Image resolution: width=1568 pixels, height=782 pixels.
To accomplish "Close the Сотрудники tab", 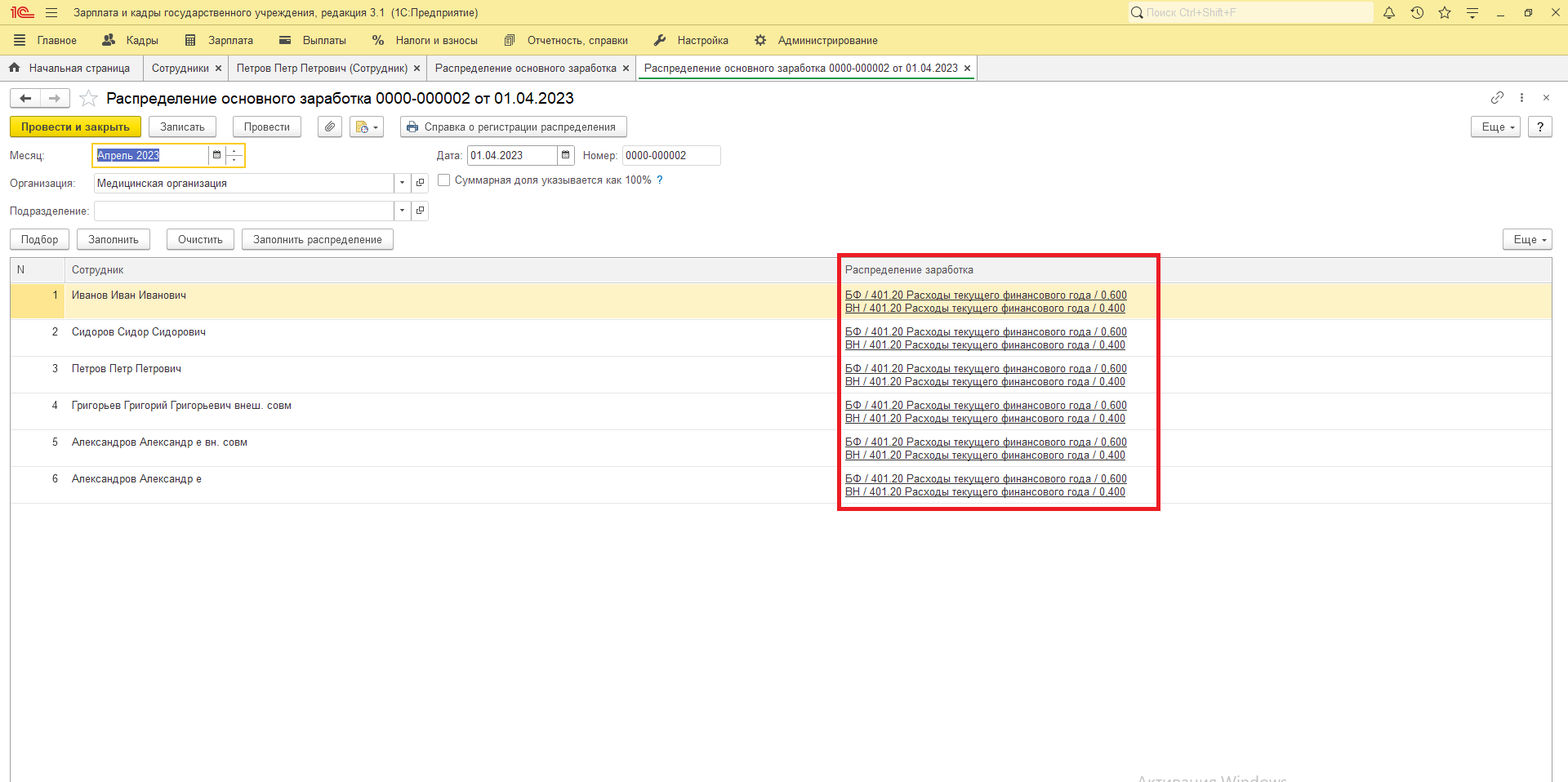I will tap(218, 69).
